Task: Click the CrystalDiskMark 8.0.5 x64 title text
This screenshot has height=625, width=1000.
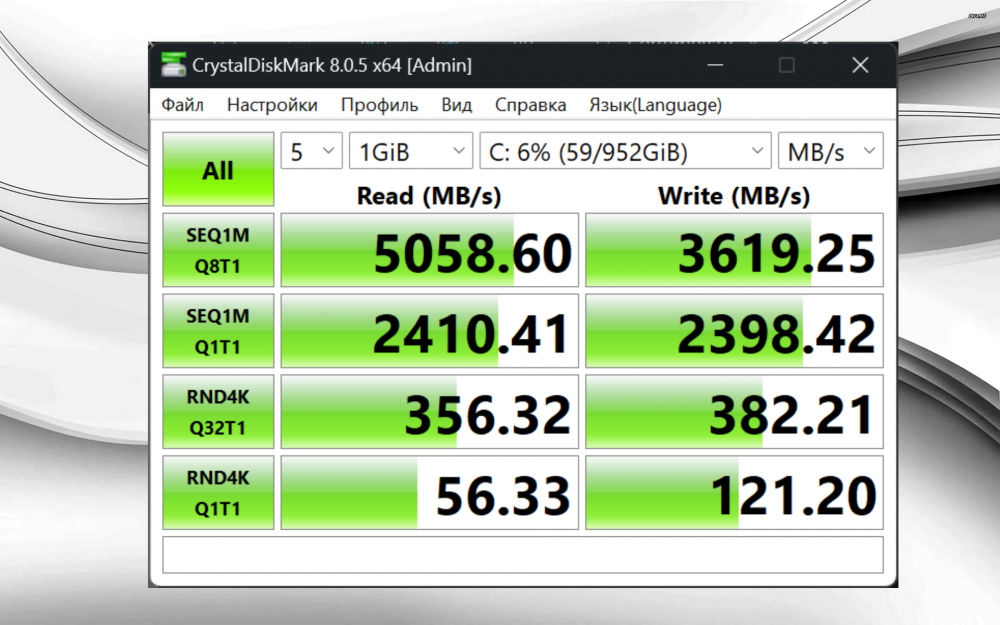Action: [x=332, y=65]
